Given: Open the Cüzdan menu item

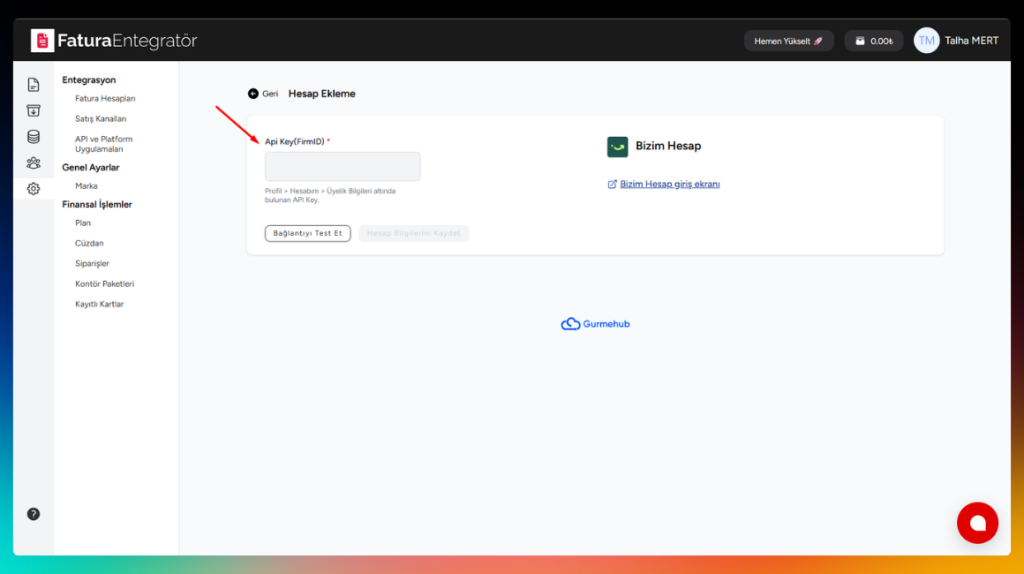Looking at the screenshot, I should click(x=89, y=243).
